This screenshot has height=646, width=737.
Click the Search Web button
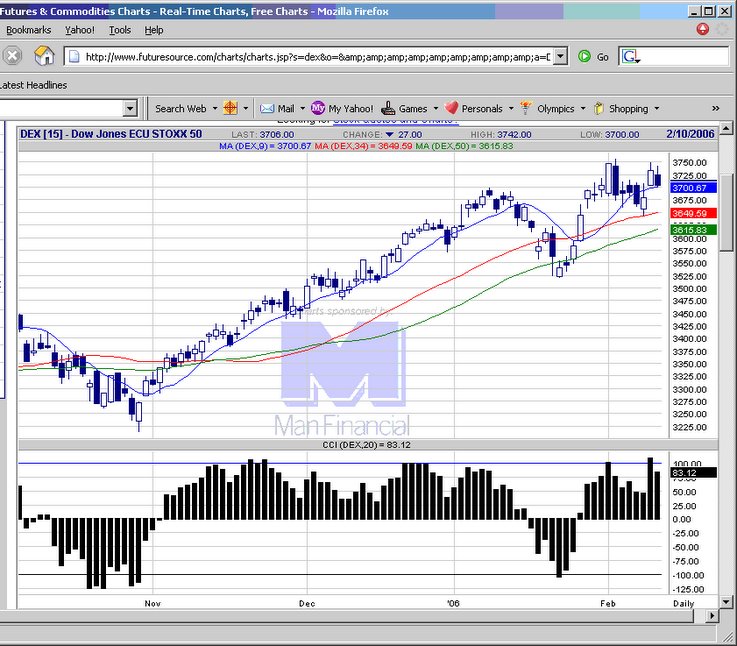[180, 109]
